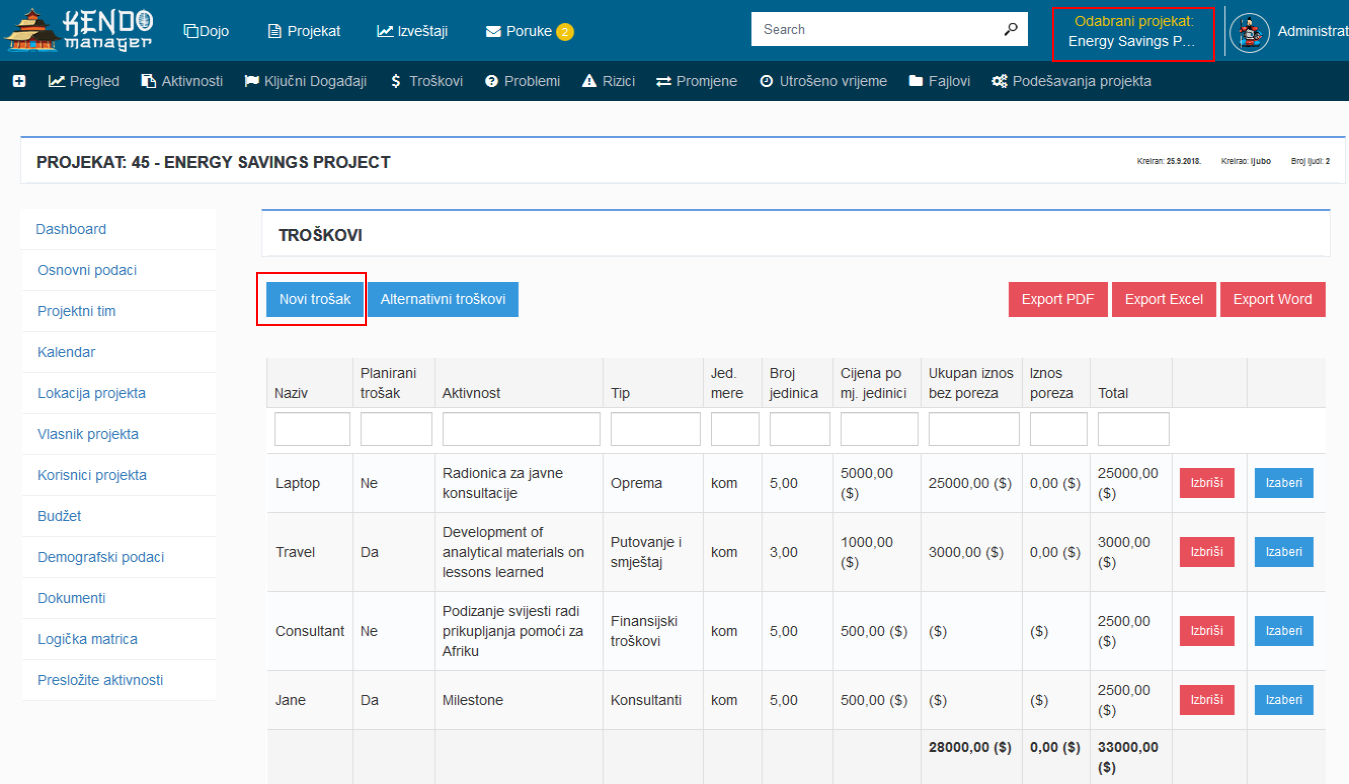Click the Kendo Manager logo
The height and width of the screenshot is (784, 1349).
tap(80, 30)
